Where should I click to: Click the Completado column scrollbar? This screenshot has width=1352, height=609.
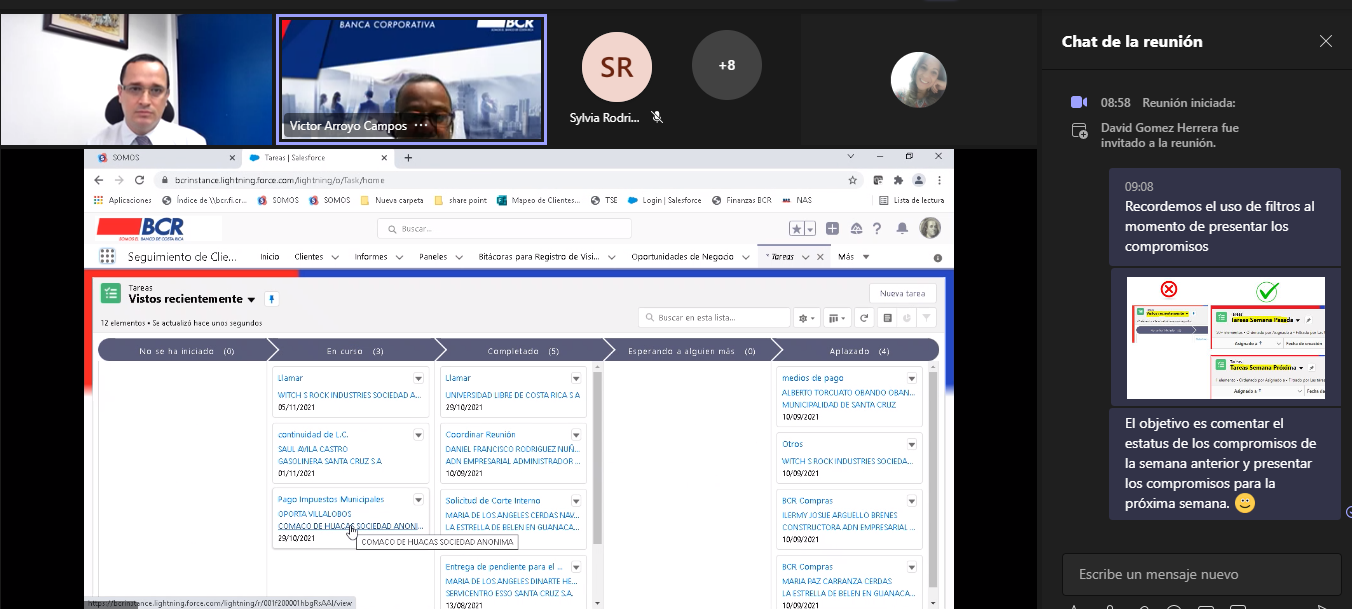(x=598, y=457)
